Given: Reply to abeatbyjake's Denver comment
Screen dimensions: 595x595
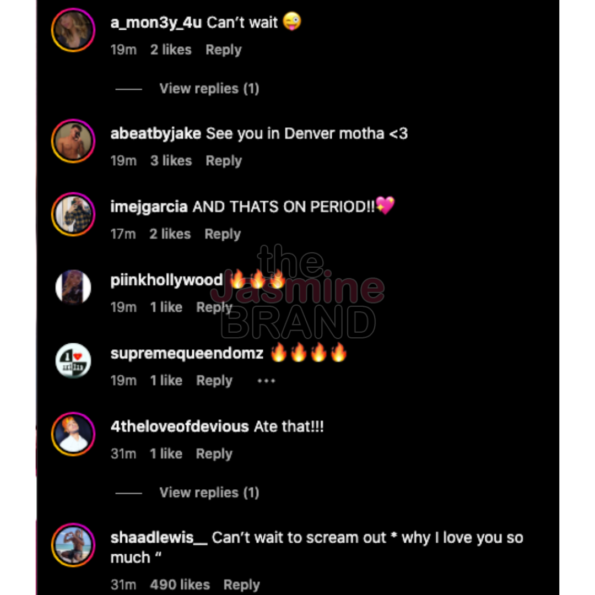Looking at the screenshot, I should tap(224, 161).
